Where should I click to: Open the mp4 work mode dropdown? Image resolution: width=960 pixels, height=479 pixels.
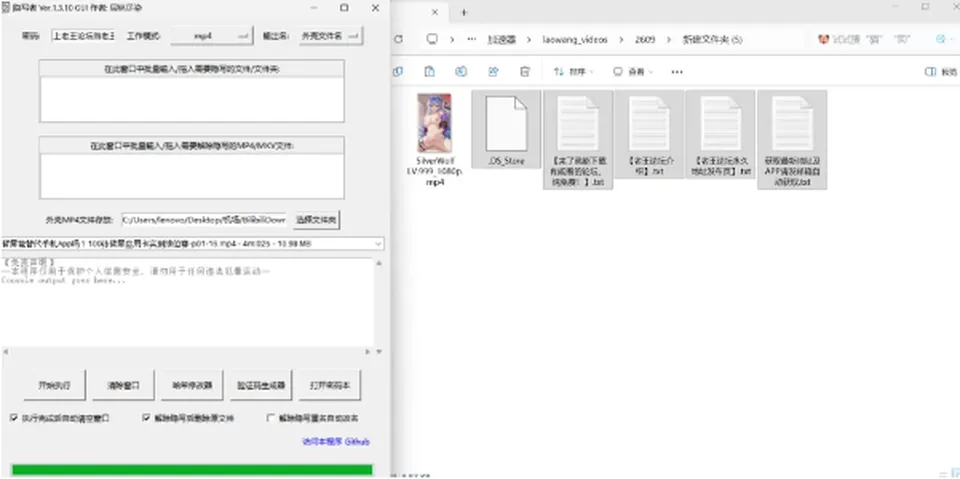[x=212, y=36]
